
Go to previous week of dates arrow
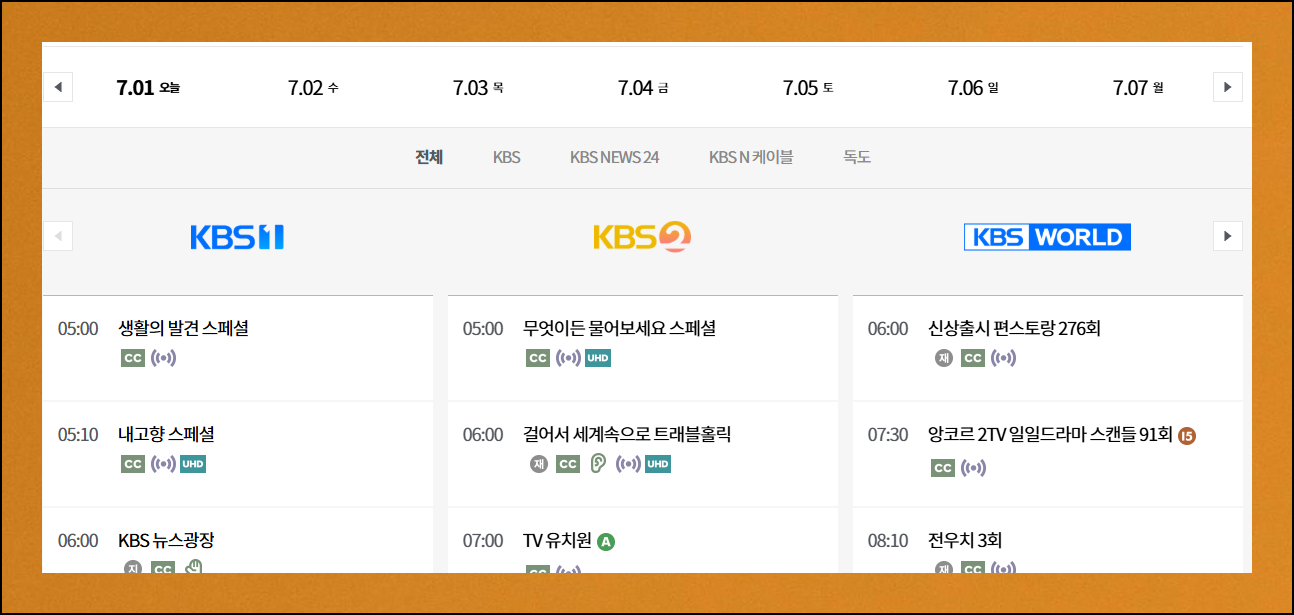click(x=58, y=87)
